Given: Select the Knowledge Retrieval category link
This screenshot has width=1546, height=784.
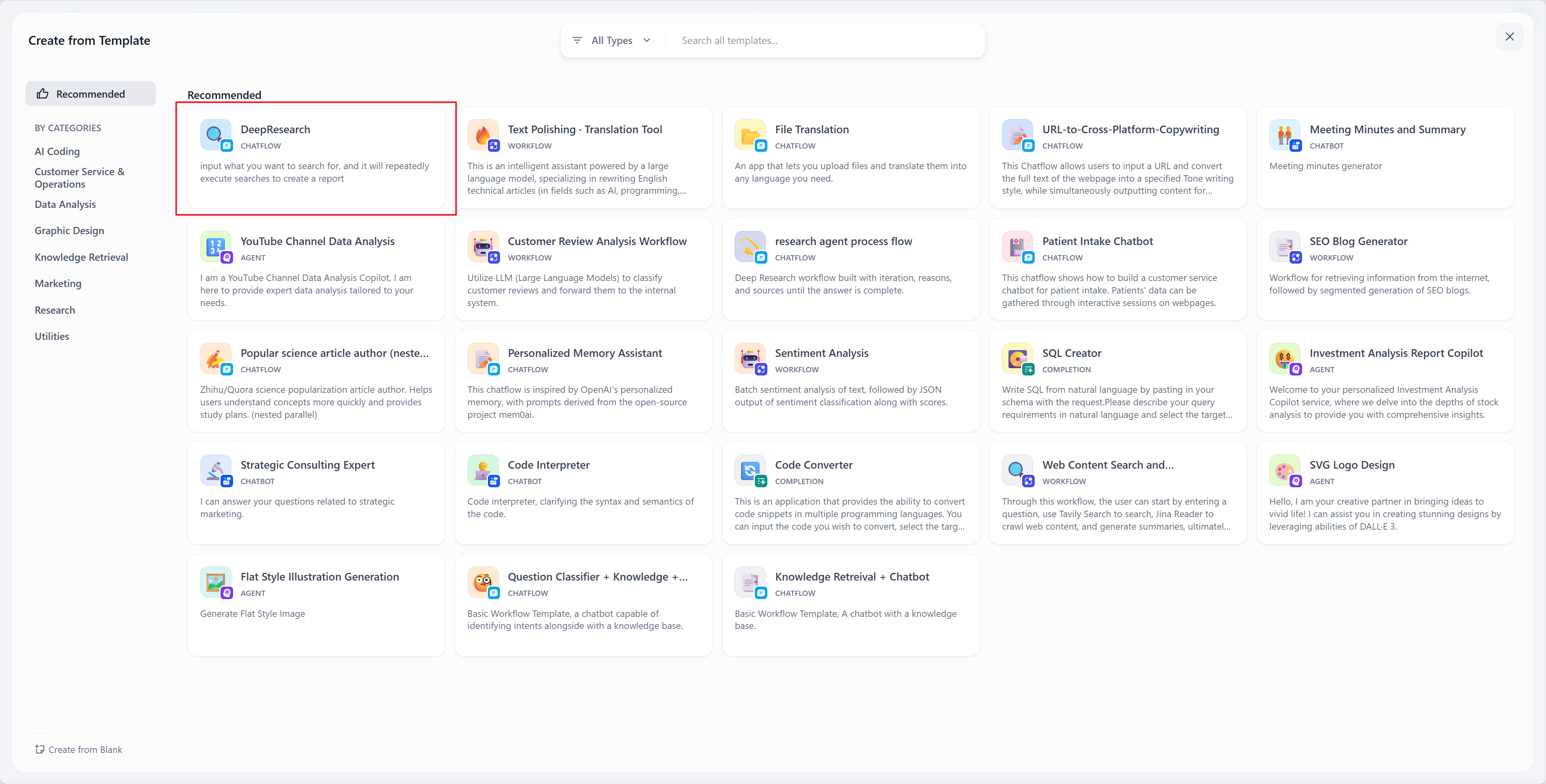Looking at the screenshot, I should [81, 257].
